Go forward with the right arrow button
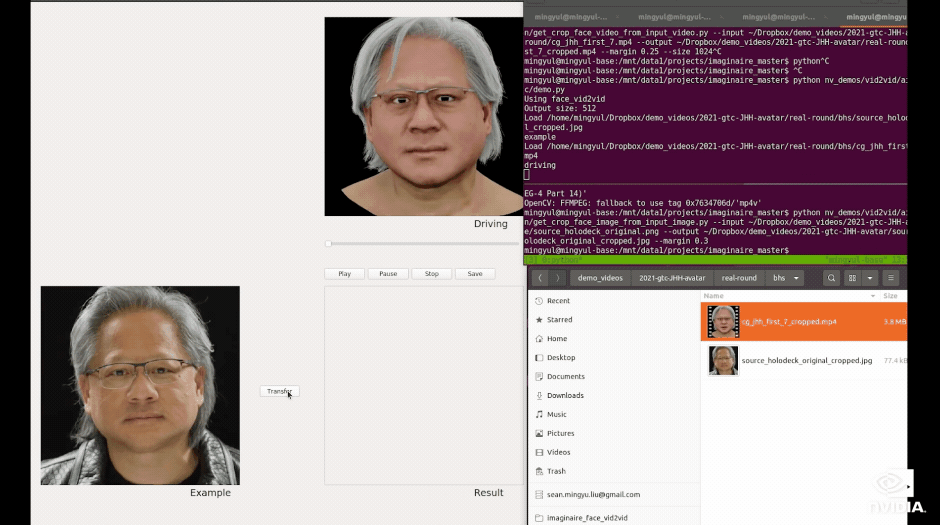 tap(558, 278)
